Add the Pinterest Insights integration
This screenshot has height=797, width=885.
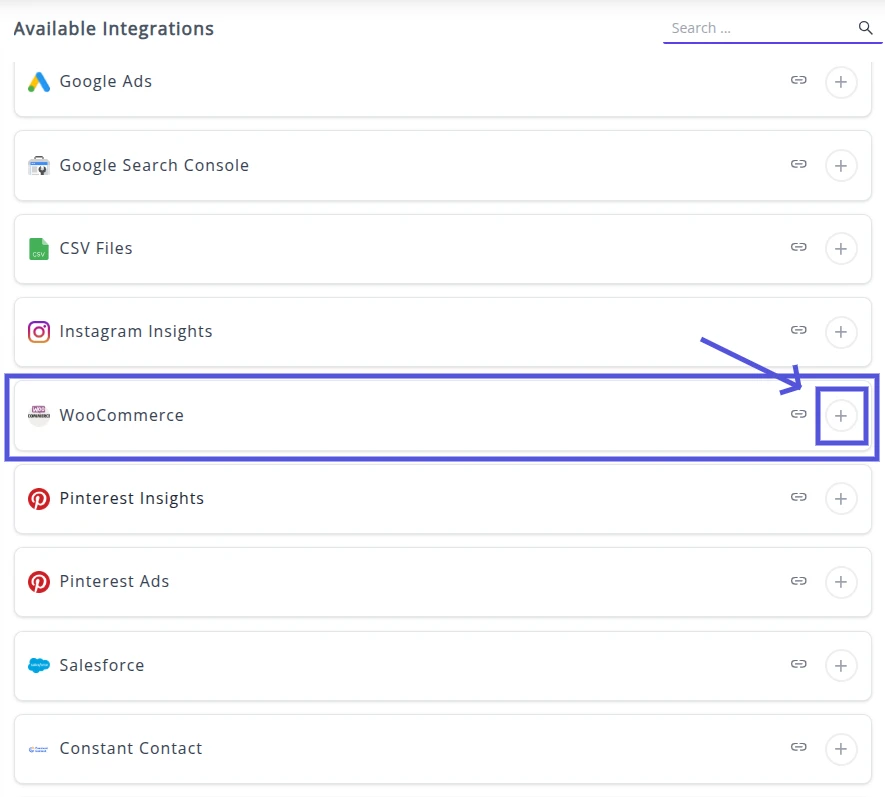(841, 498)
